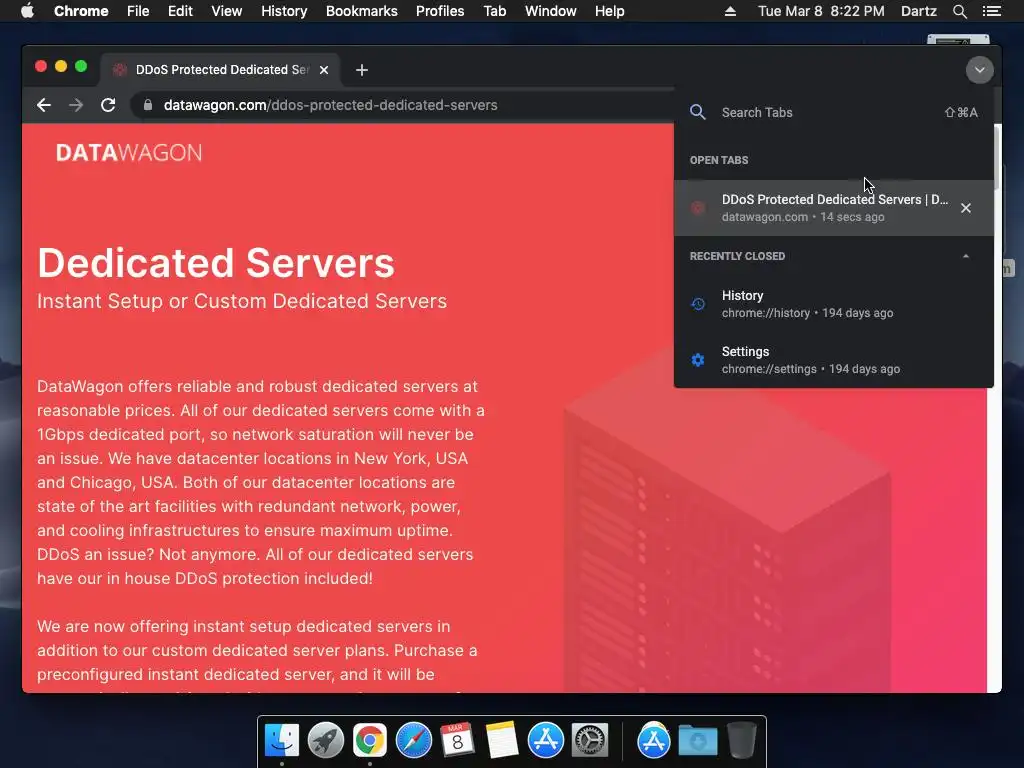This screenshot has height=768, width=1024.
Task: Click the Instant Setup or Custom Dedicated Servers subtitle
Action: [x=242, y=301]
